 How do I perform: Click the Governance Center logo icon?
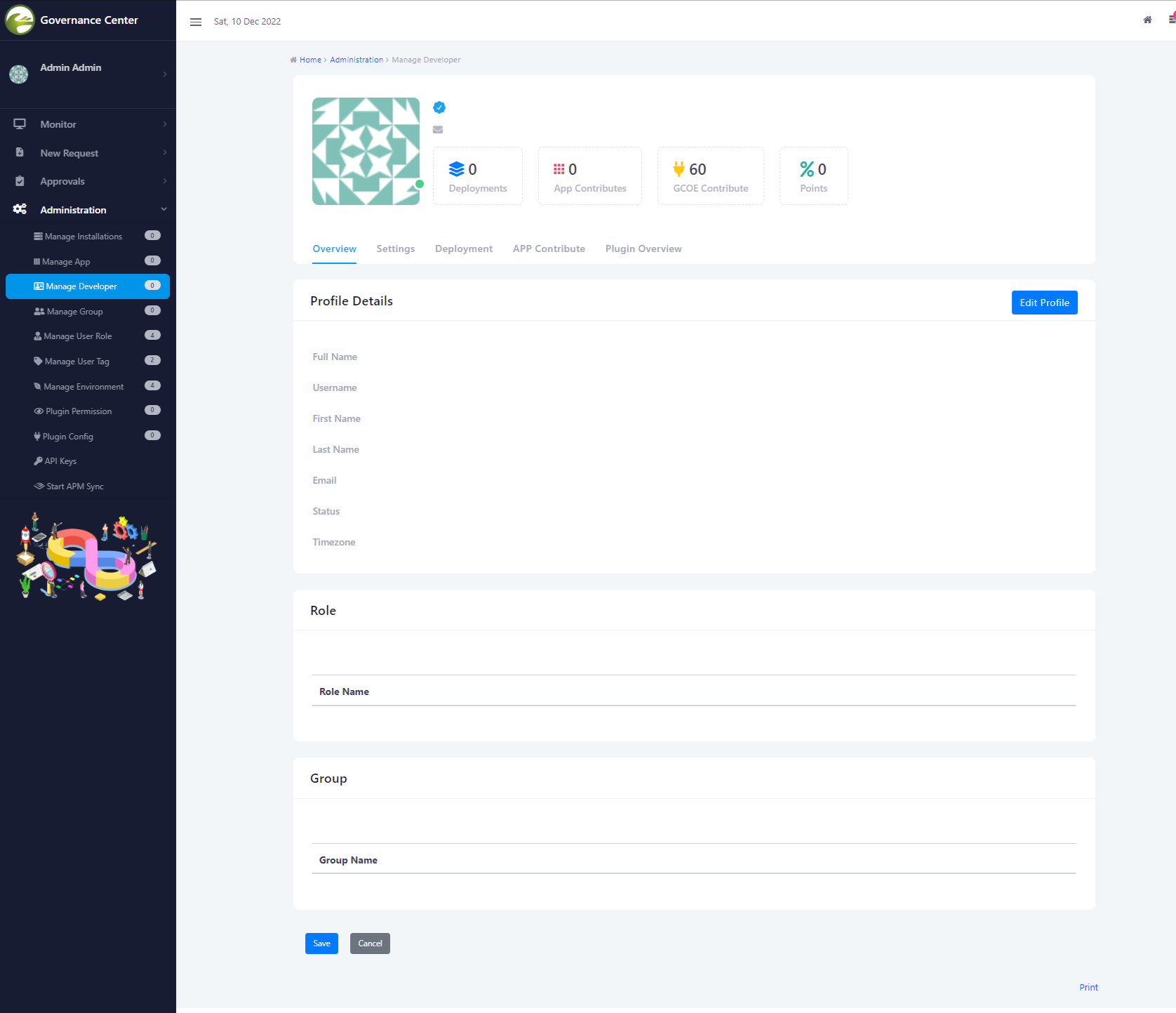(x=20, y=20)
